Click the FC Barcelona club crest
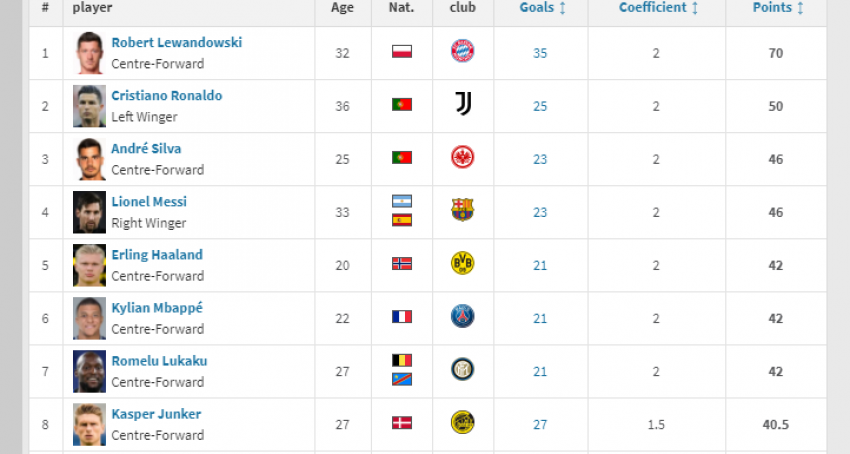Image resolution: width=850 pixels, height=454 pixels. 462,211
